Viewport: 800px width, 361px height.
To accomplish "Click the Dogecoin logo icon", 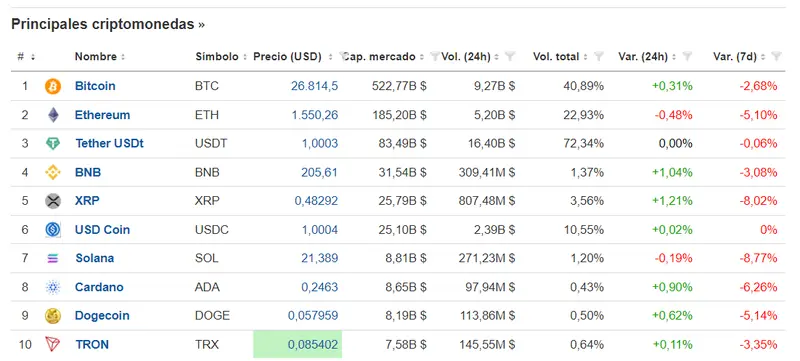I will (53, 316).
